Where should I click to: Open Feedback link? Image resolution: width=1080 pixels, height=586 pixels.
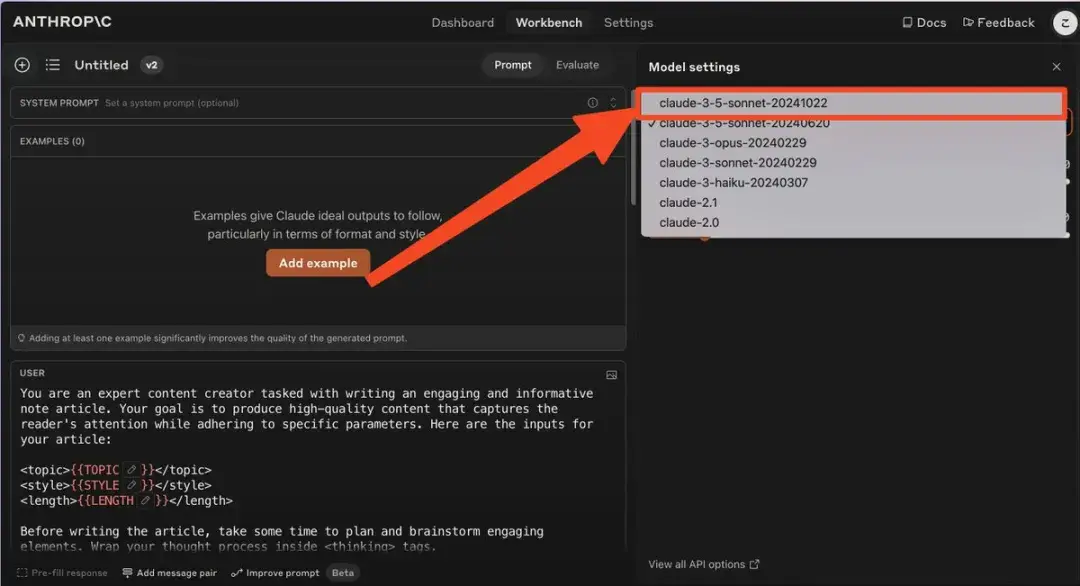coord(999,23)
